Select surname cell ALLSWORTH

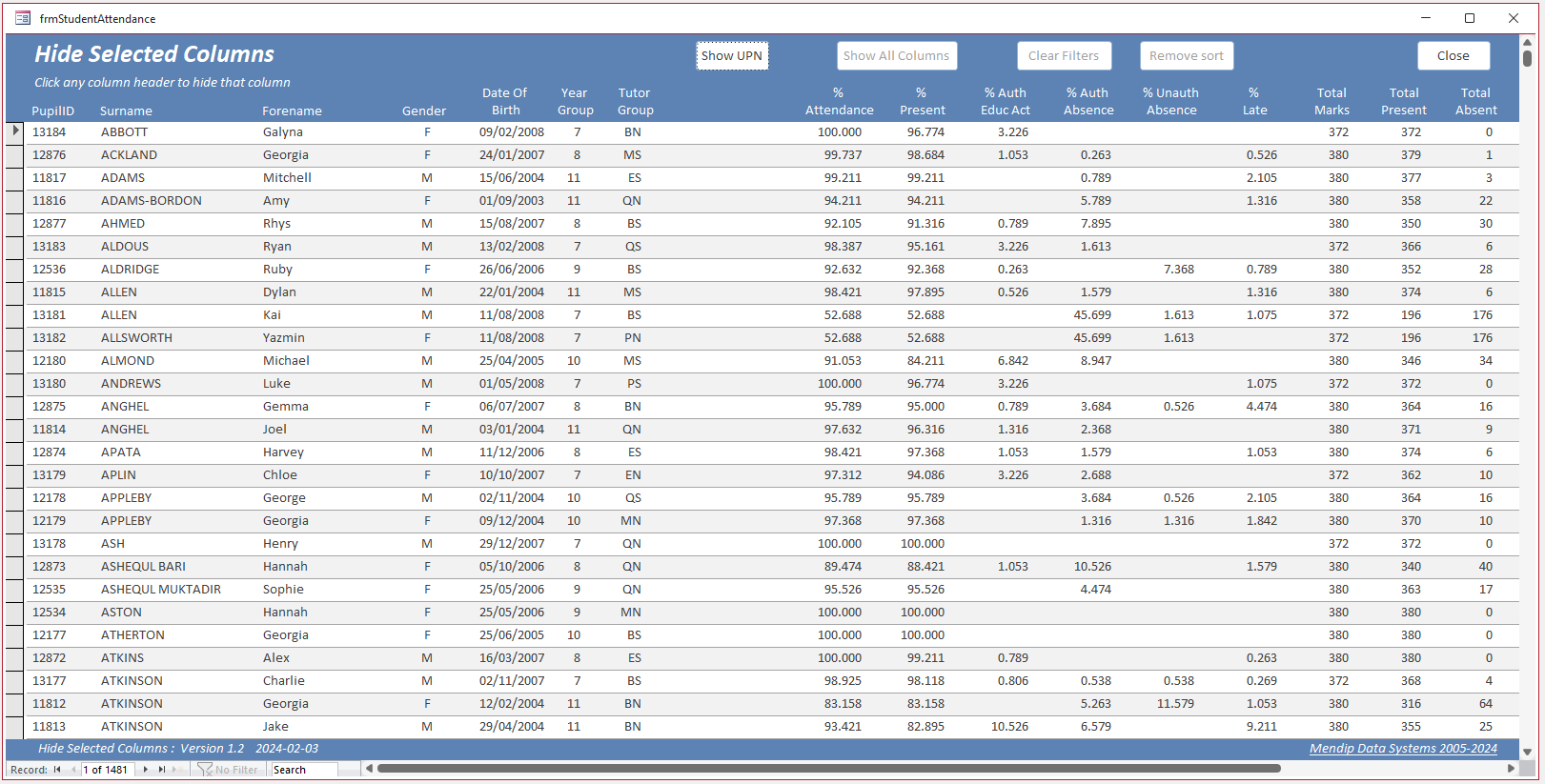[137, 338]
